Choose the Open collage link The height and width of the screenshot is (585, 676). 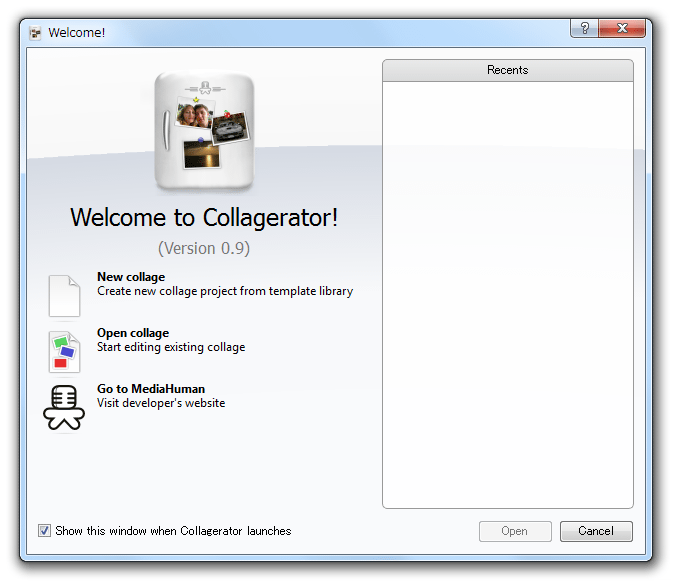point(133,333)
